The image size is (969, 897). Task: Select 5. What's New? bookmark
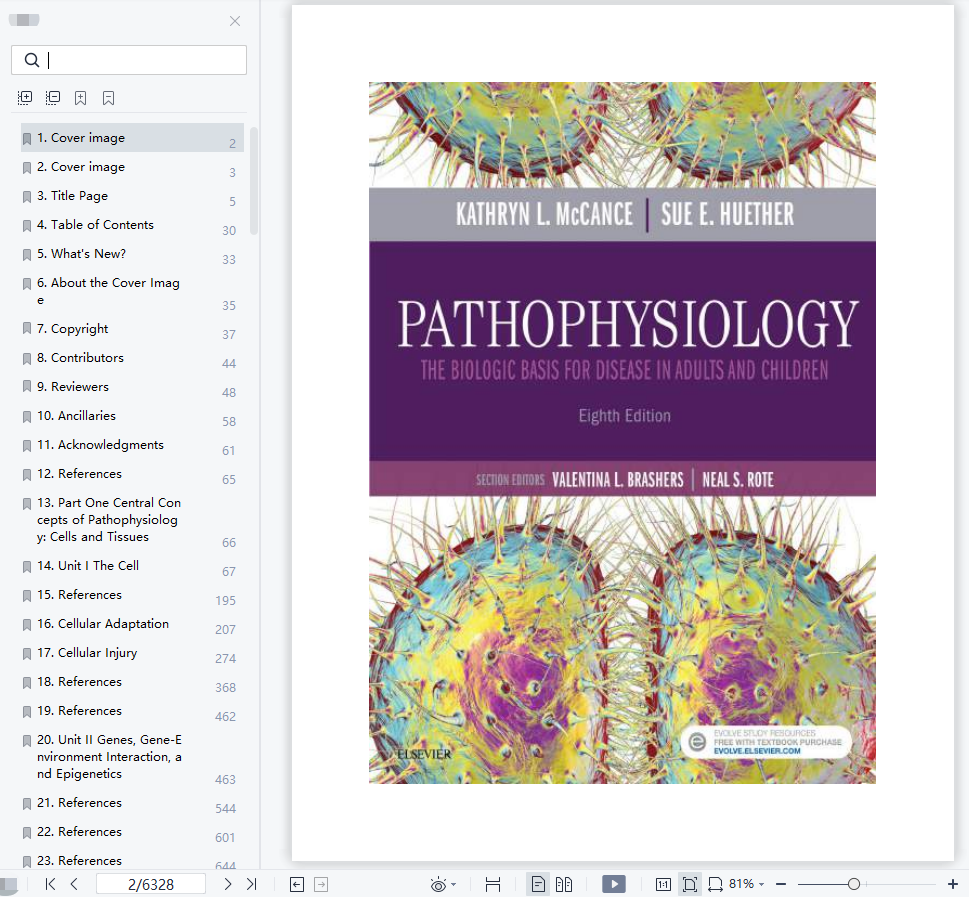coord(132,254)
